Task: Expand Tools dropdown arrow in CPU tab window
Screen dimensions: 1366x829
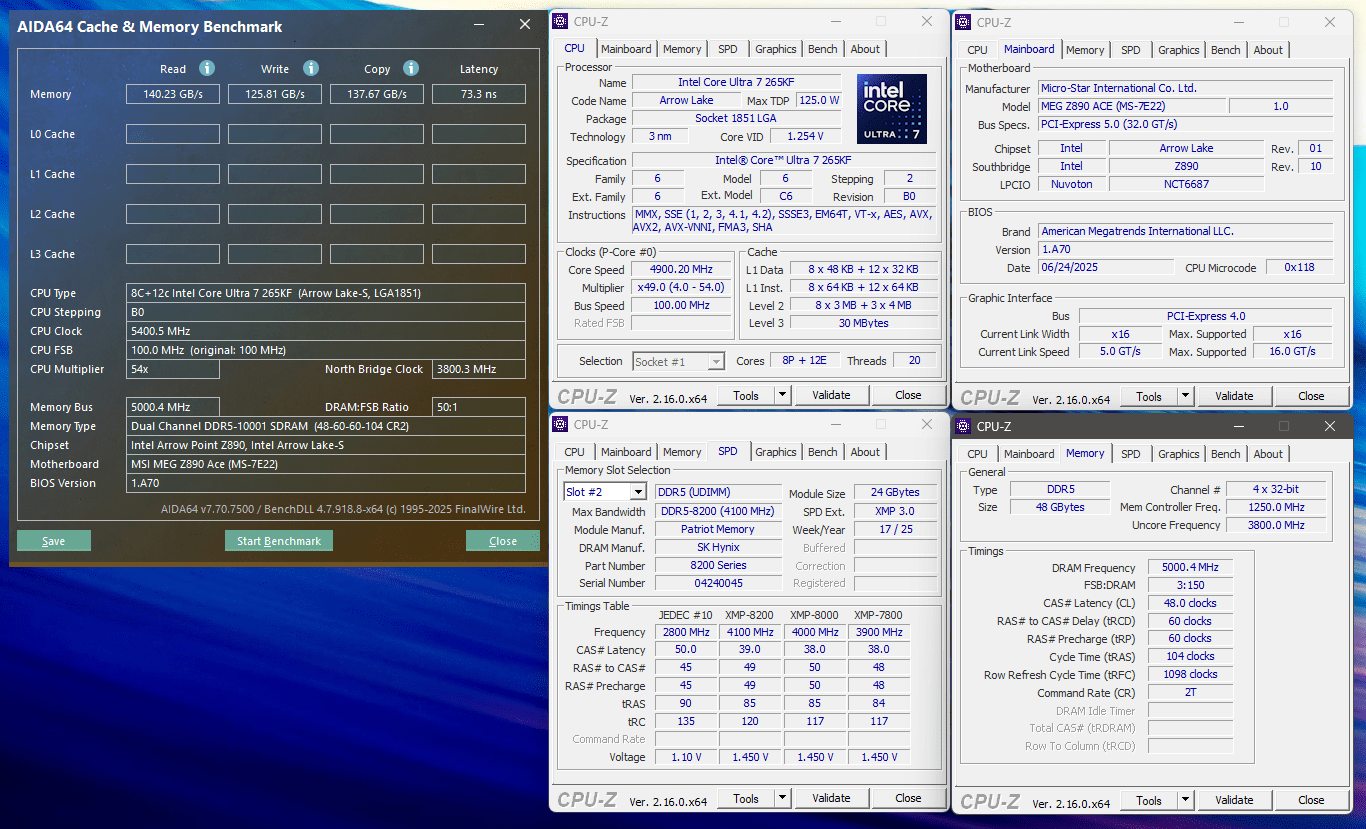Action: (x=782, y=395)
